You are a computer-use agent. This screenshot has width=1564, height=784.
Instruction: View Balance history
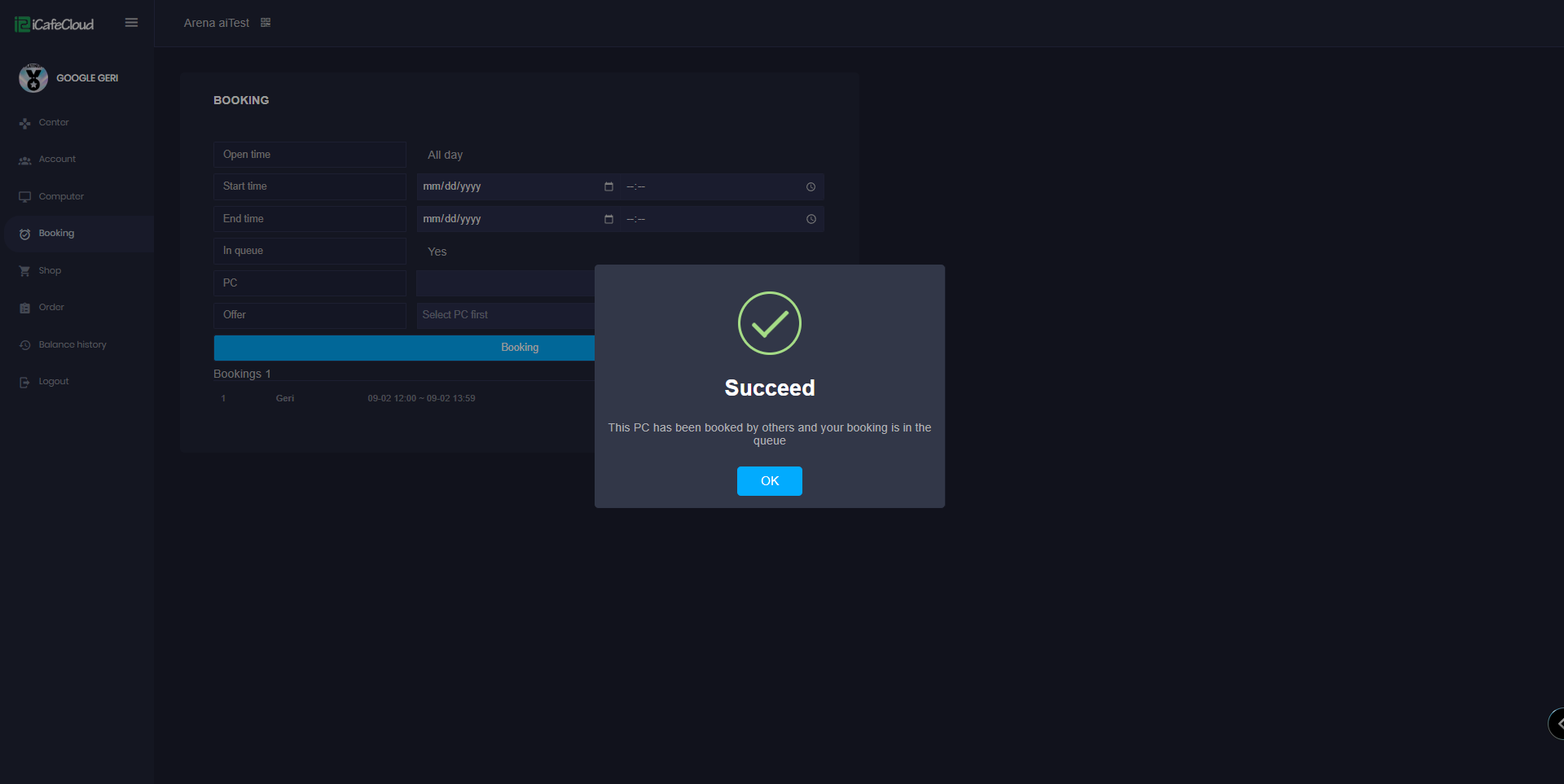click(x=72, y=345)
